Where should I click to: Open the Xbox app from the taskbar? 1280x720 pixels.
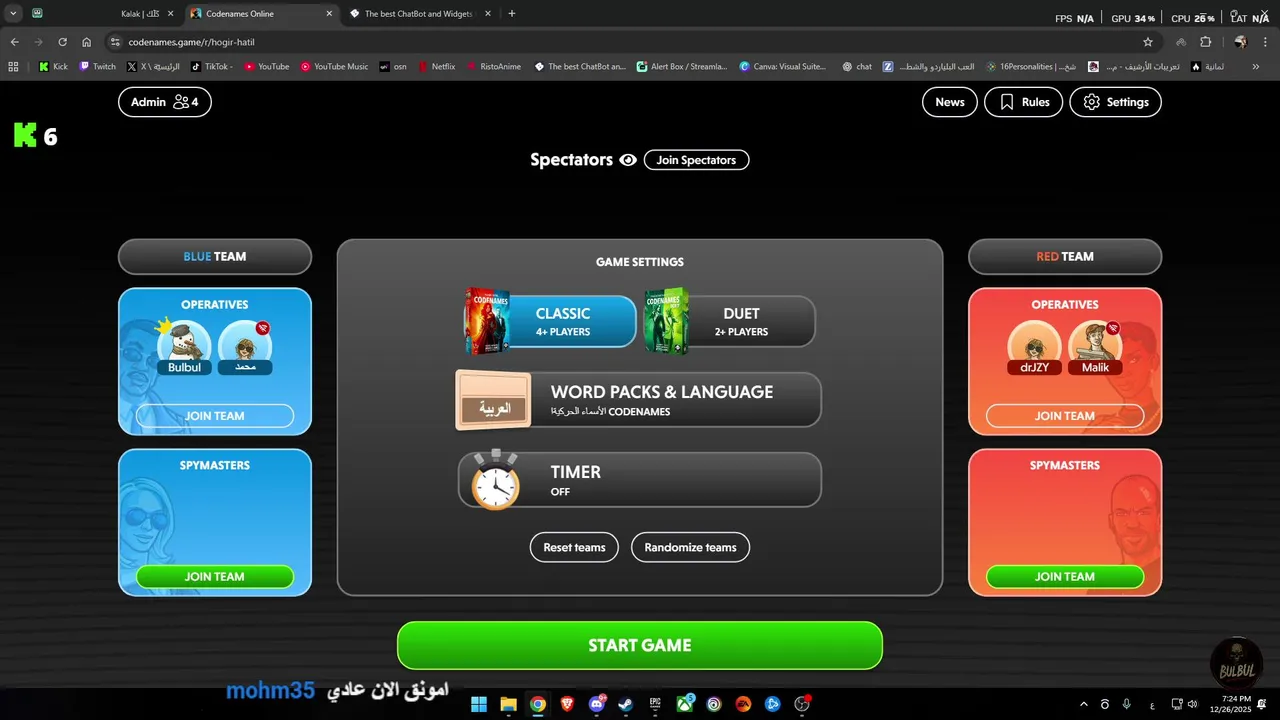(x=685, y=704)
